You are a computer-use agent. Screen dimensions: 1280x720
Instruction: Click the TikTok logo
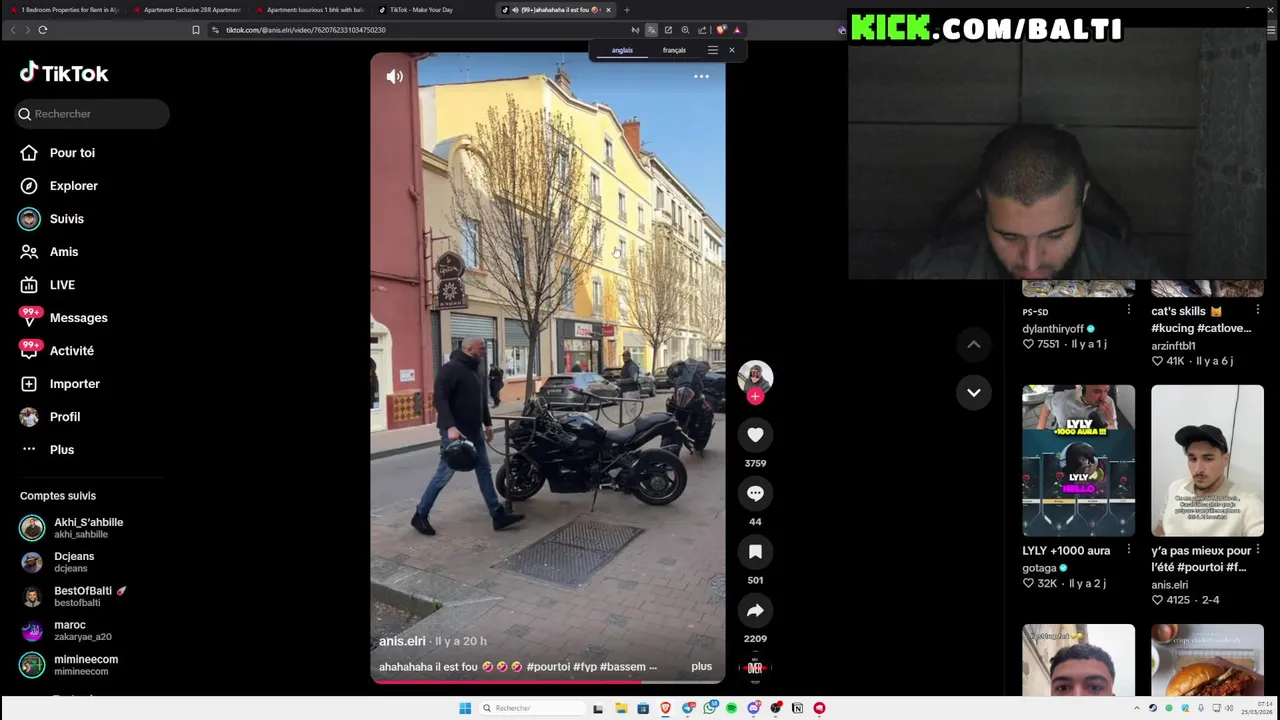pyautogui.click(x=64, y=73)
